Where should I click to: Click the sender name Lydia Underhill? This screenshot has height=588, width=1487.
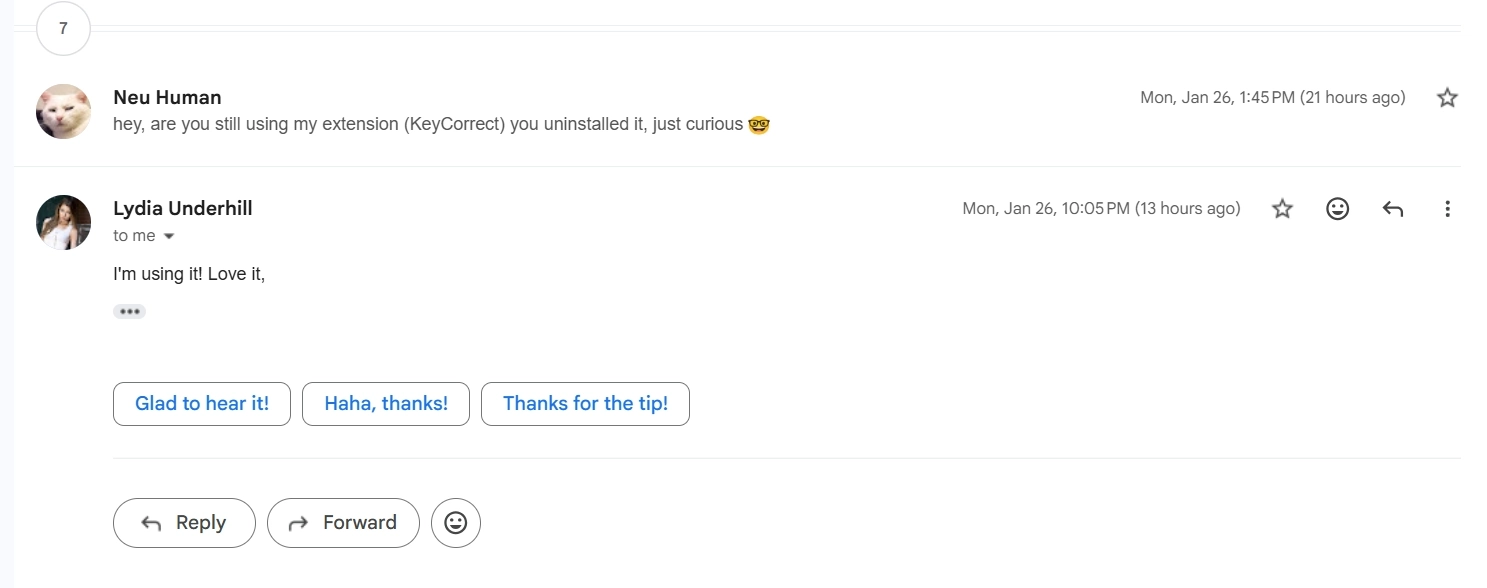coord(183,208)
